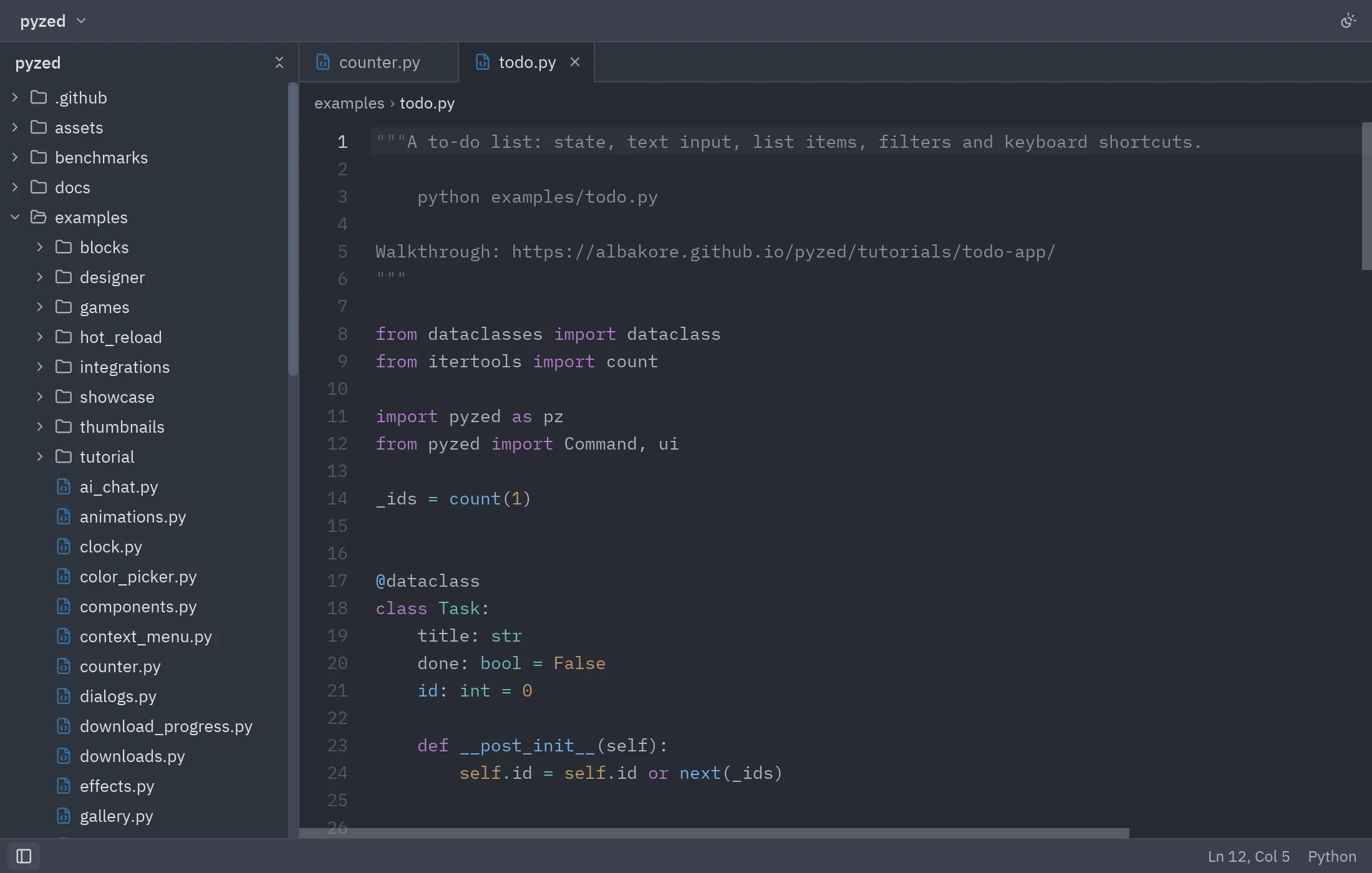Viewport: 1372px width, 873px height.
Task: Expand the assets folder chevron
Action: [x=15, y=127]
